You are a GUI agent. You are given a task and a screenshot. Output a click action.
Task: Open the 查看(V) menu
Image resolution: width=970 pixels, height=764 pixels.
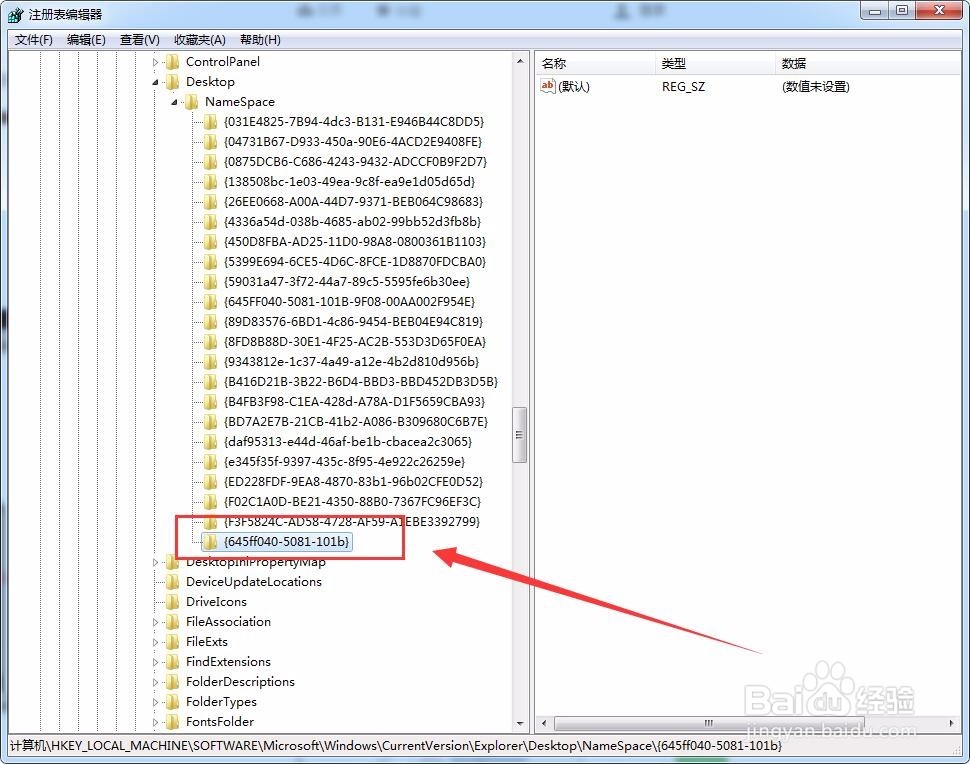point(140,40)
